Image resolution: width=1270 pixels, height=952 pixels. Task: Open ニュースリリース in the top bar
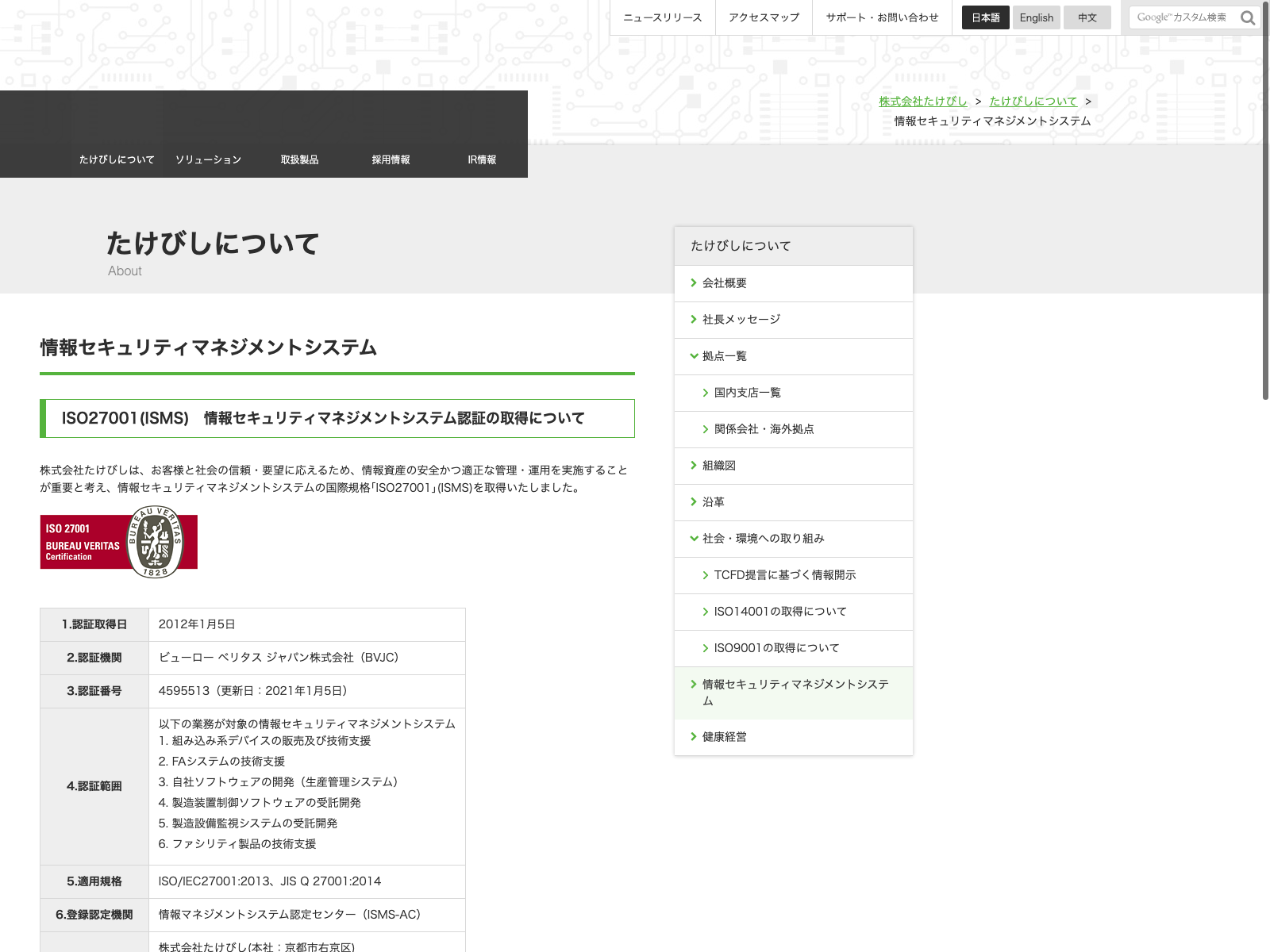[x=662, y=17]
